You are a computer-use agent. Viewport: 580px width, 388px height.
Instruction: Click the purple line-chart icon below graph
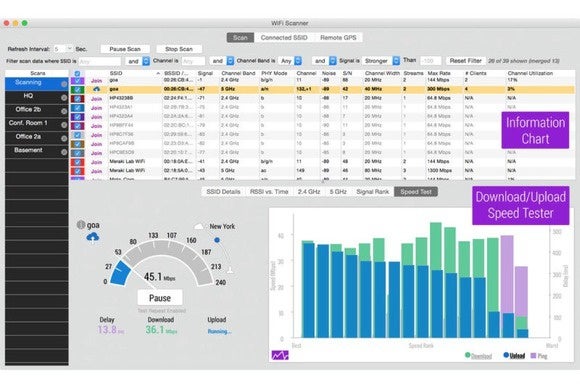[280, 355]
